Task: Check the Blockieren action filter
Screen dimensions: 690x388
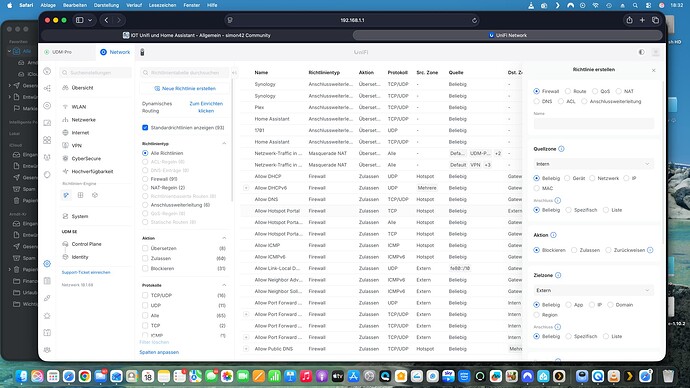Action: (145, 268)
